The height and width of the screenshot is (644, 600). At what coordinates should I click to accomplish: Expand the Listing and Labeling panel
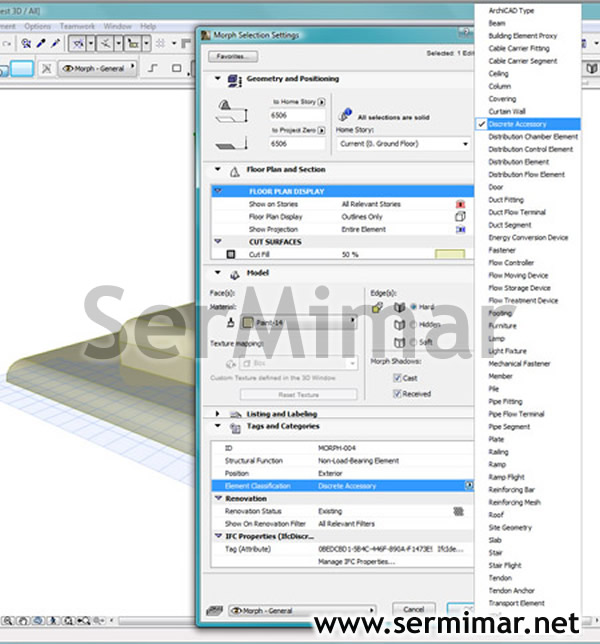click(x=218, y=414)
